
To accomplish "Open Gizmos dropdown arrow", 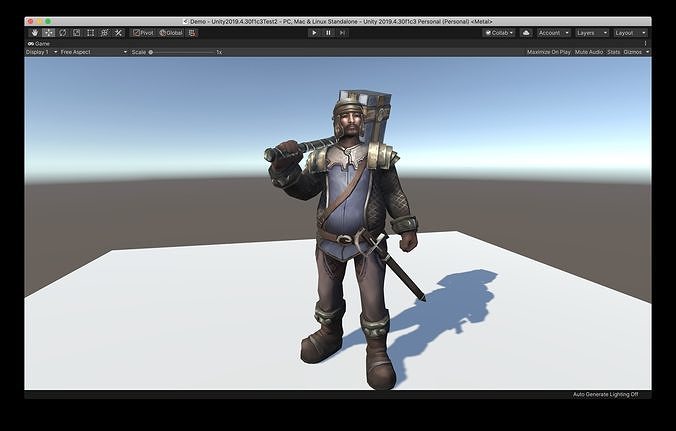I will [x=647, y=52].
